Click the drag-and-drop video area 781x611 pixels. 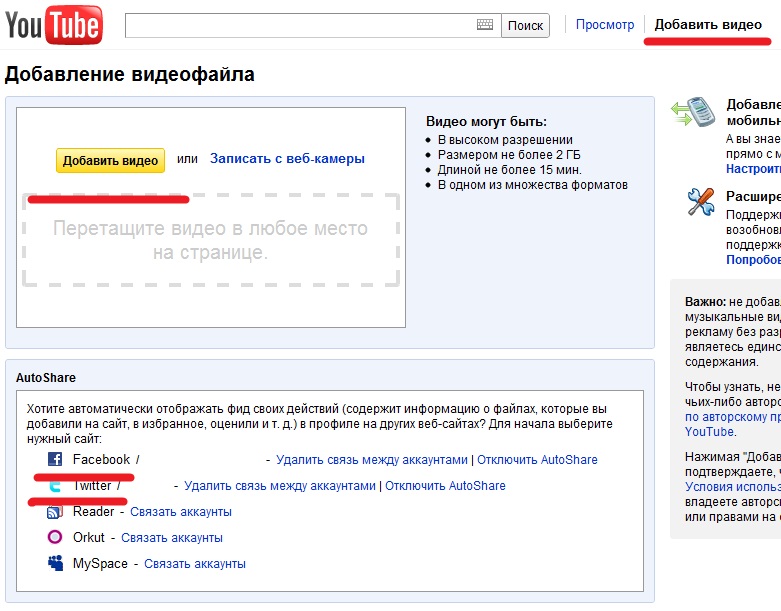211,240
